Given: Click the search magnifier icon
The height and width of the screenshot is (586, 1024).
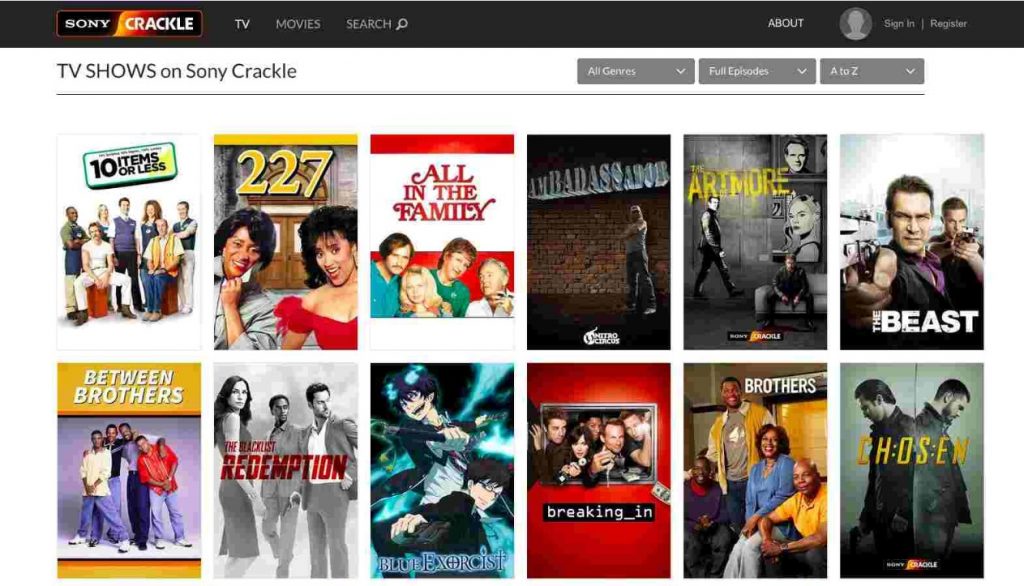Looking at the screenshot, I should pyautogui.click(x=402, y=24).
